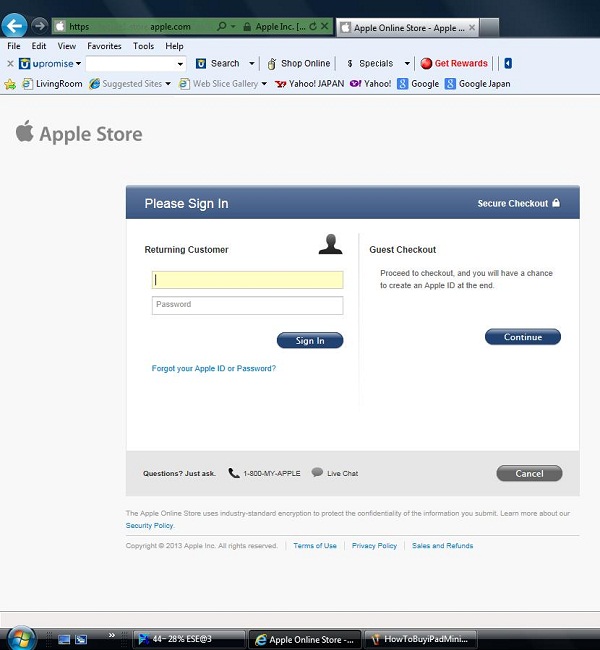Switch to the Apple Online Store tab
Image resolution: width=600 pixels, height=650 pixels.
pyautogui.click(x=407, y=28)
